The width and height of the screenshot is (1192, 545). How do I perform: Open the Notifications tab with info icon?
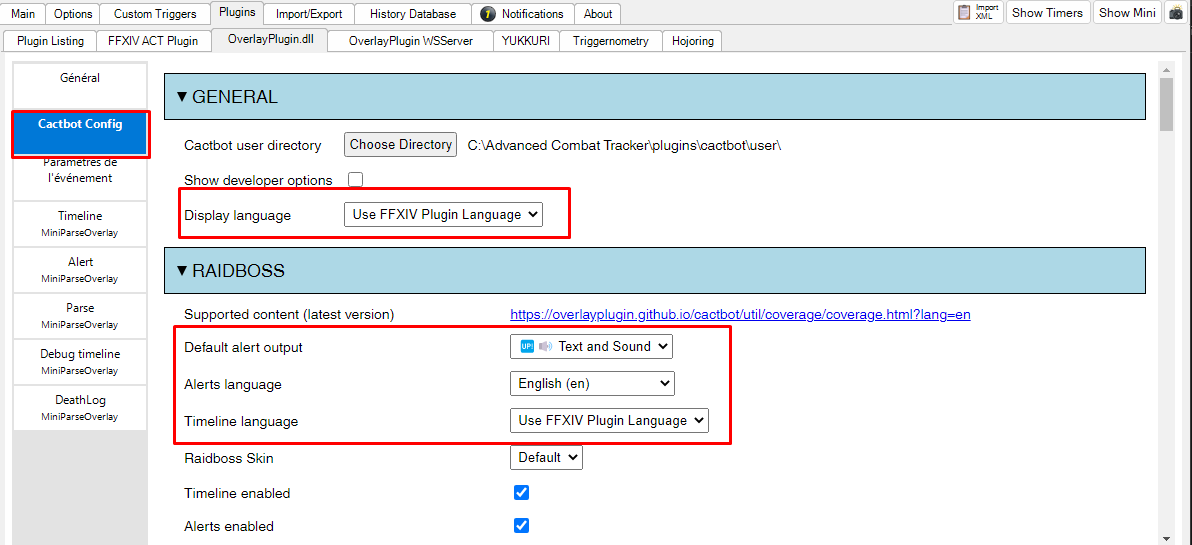[521, 14]
